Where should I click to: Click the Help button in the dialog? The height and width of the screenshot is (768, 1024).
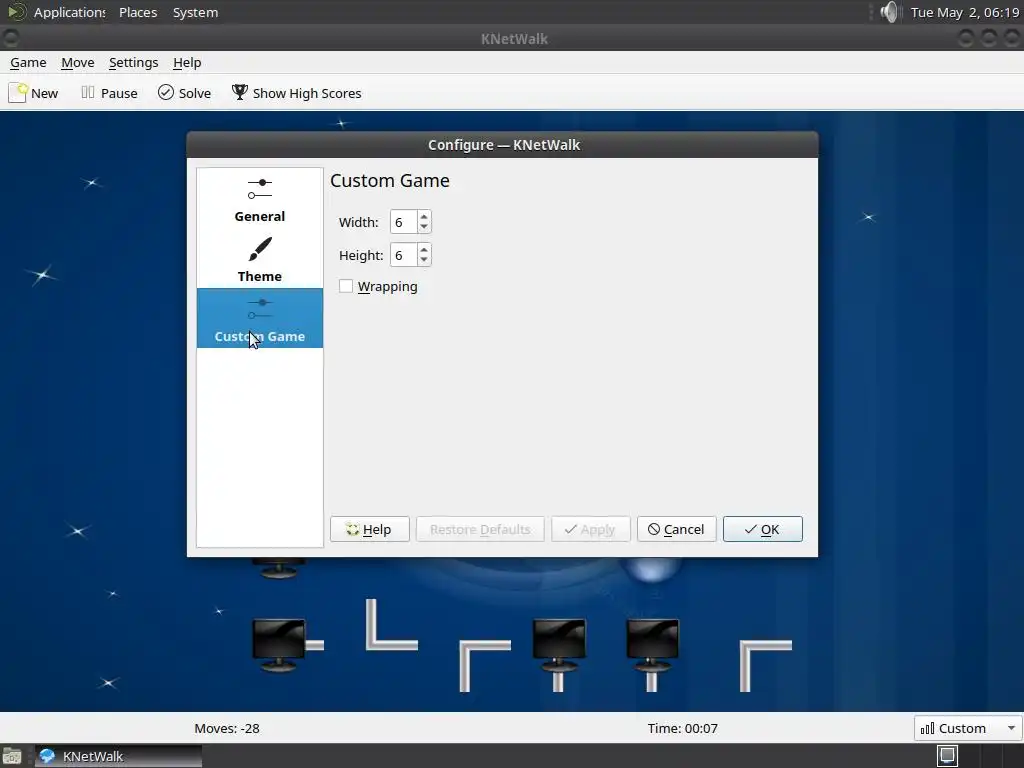(370, 529)
